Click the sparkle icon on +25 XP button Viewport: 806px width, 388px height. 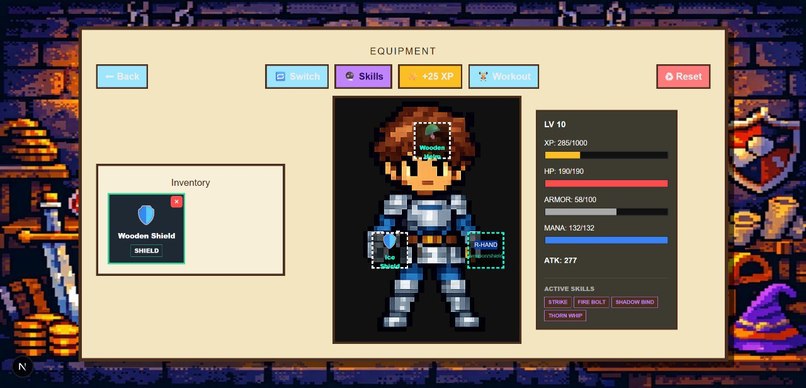pos(412,77)
